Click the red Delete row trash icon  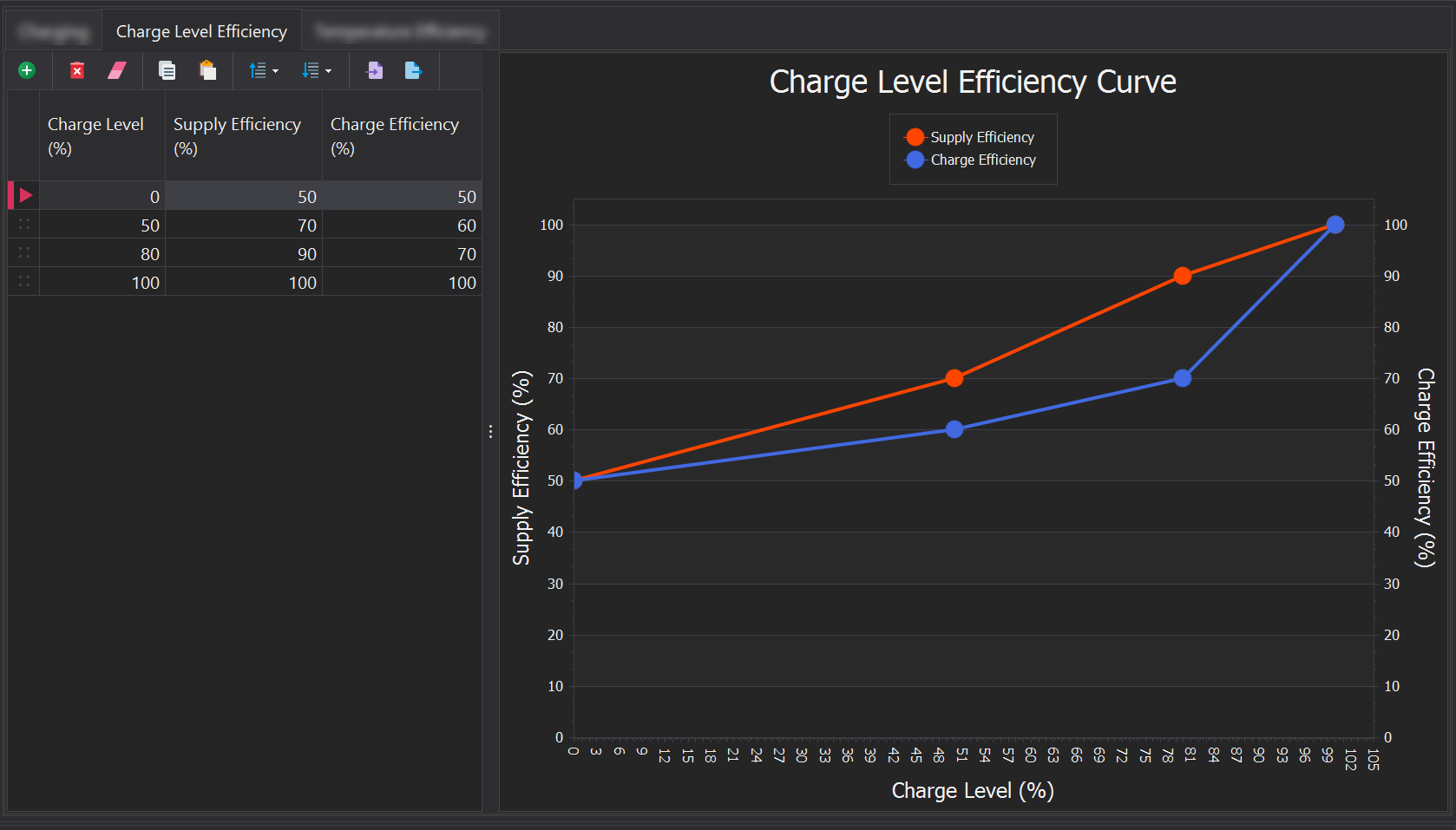77,70
